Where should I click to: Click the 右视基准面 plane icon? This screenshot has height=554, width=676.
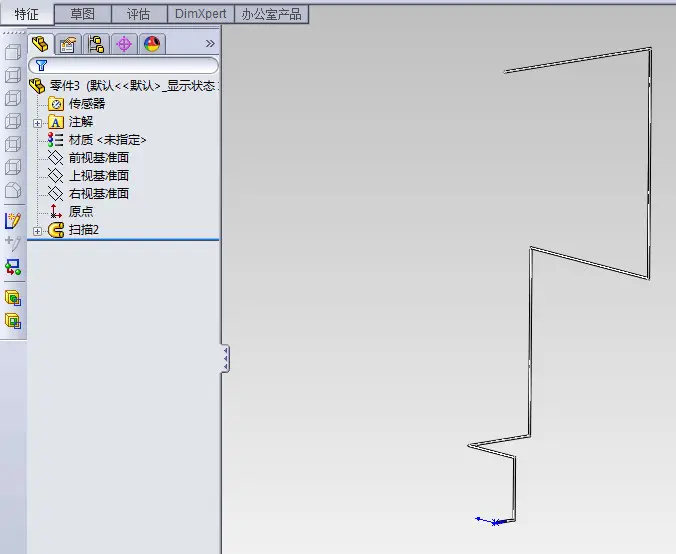(x=56, y=194)
